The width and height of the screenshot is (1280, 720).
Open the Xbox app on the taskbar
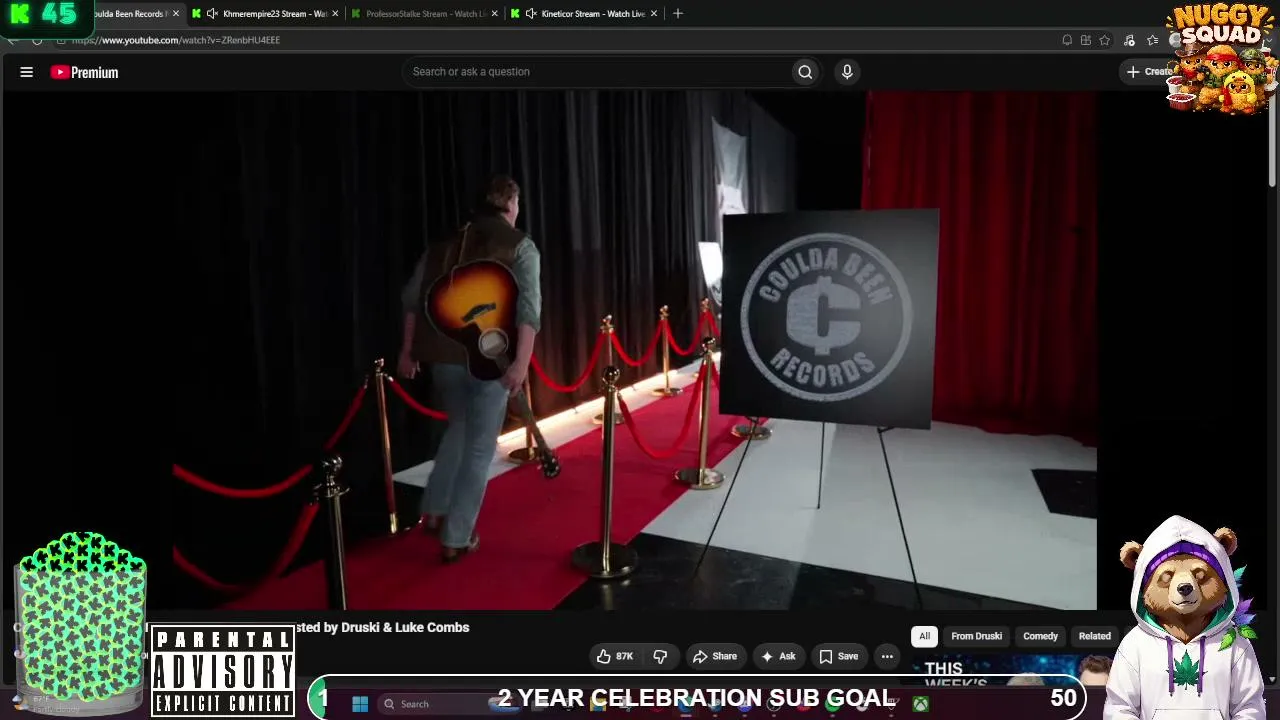coord(920,704)
